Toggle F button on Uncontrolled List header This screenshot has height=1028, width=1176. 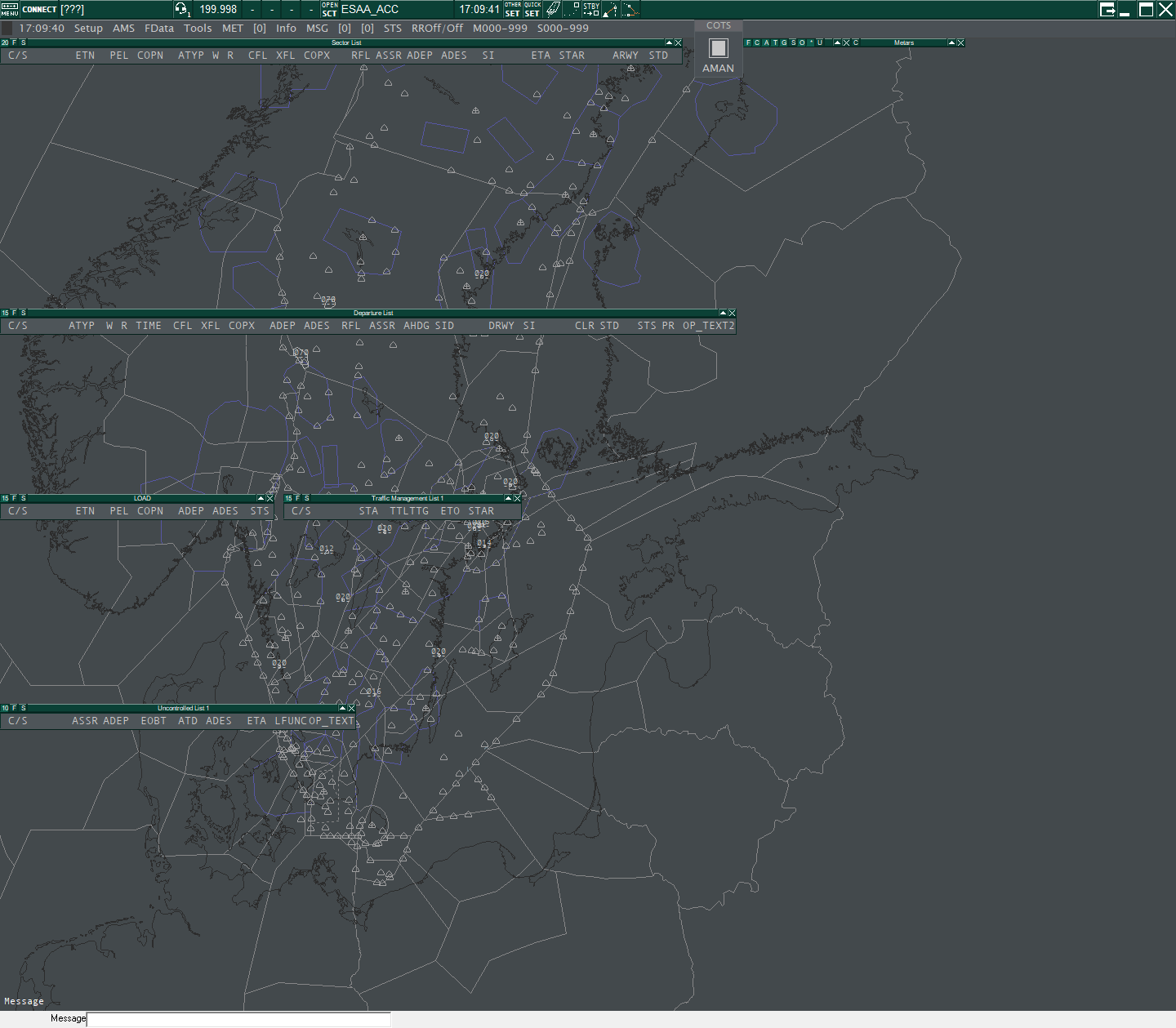coord(14,708)
